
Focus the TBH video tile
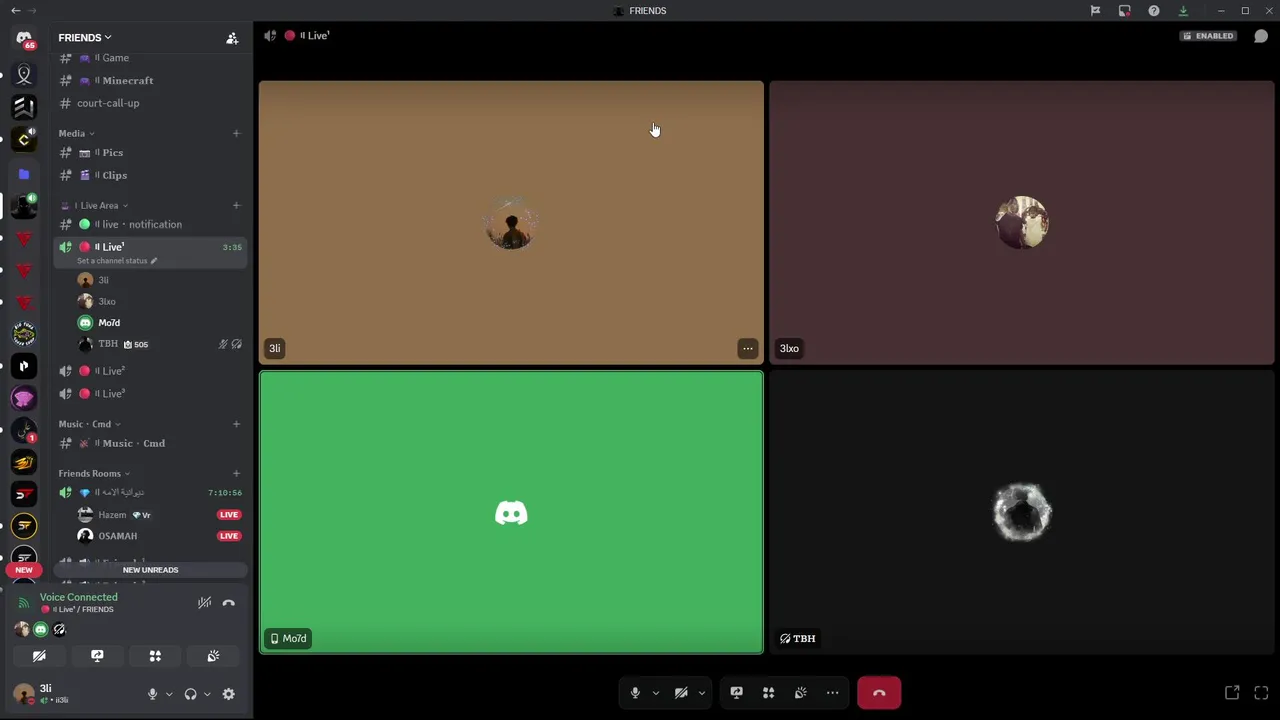click(1022, 512)
